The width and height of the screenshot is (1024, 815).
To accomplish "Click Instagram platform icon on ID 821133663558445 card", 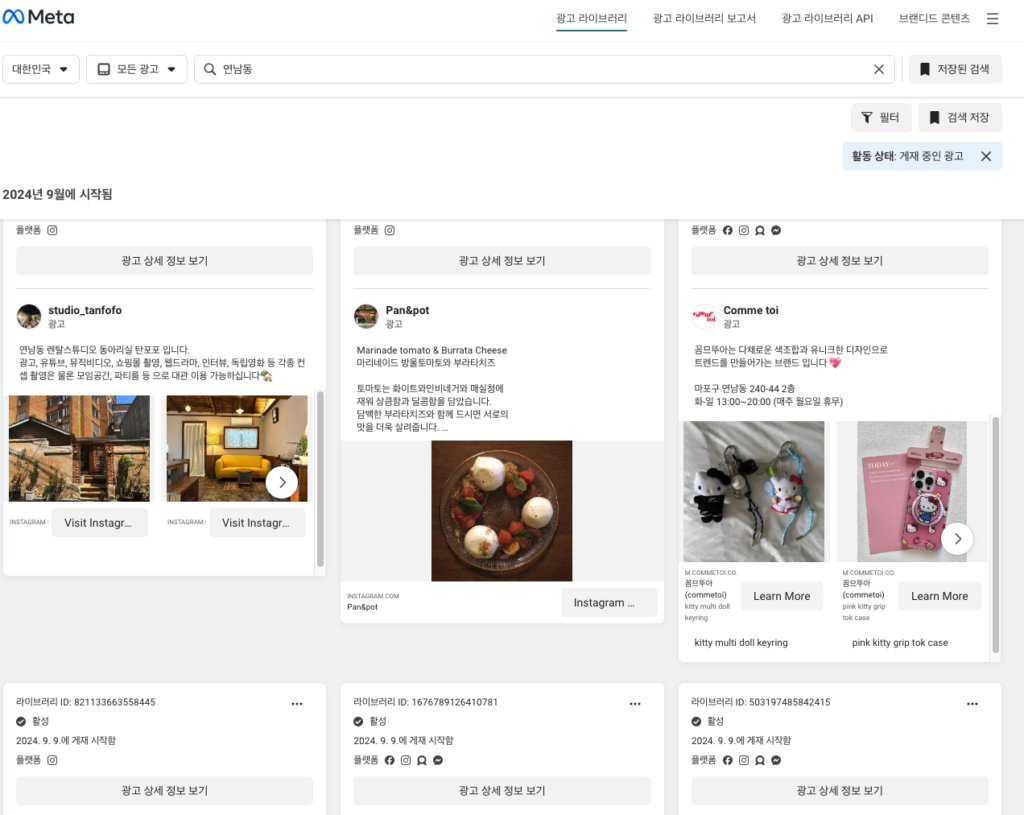I will point(52,759).
